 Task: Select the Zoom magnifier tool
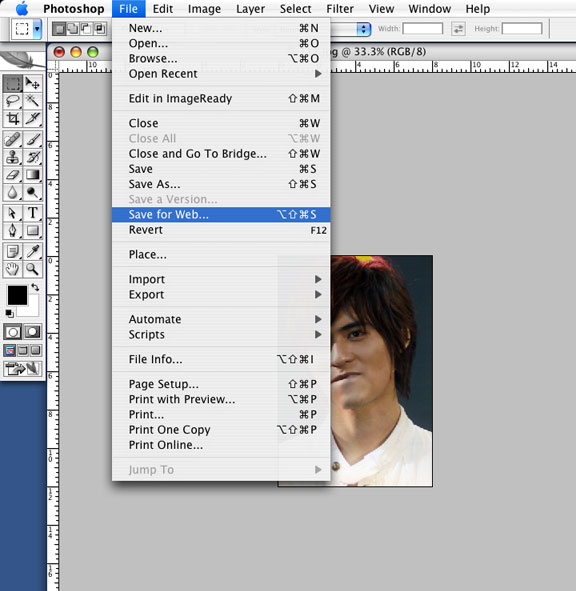33,269
